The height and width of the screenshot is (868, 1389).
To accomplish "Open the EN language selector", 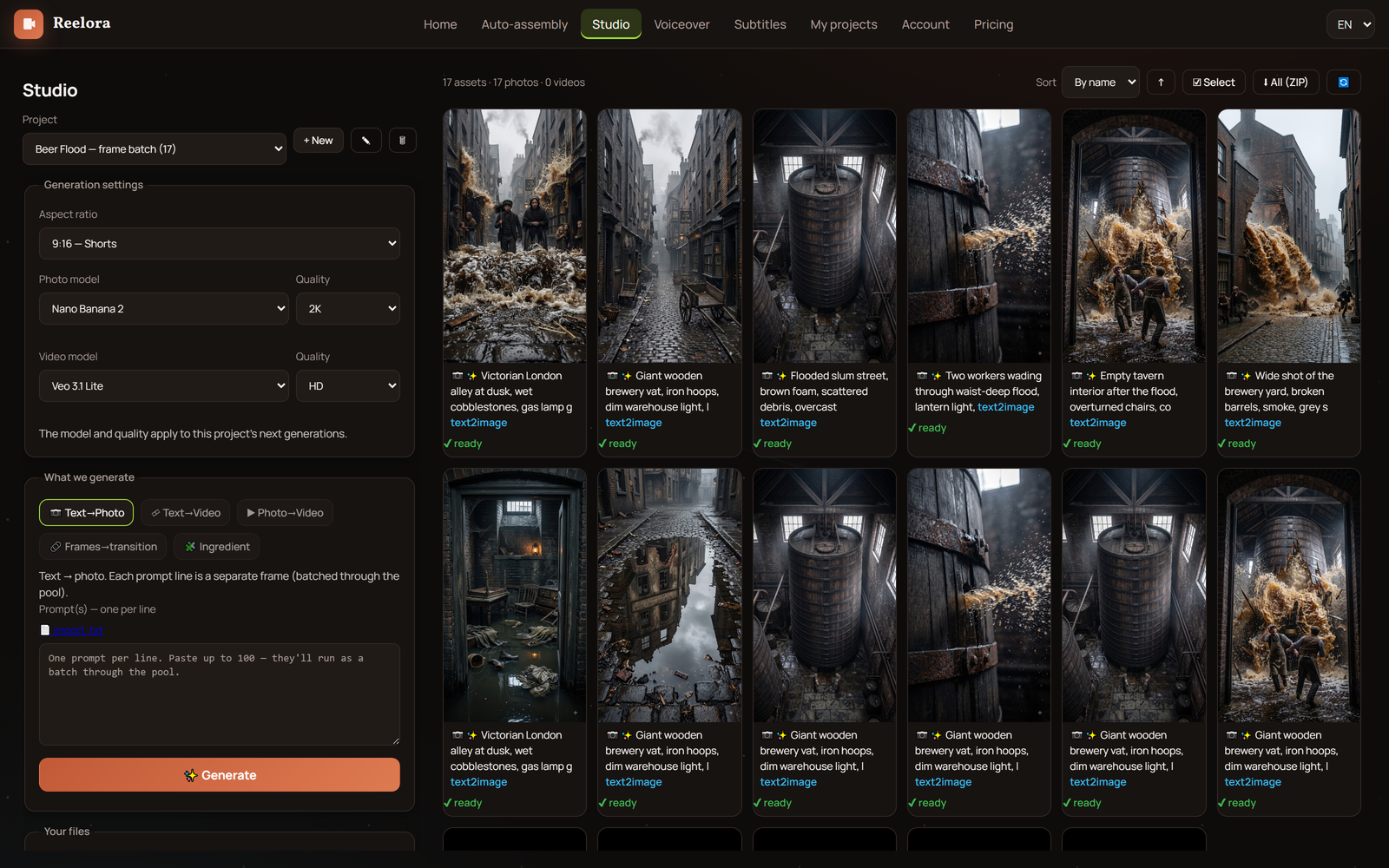I will tap(1350, 24).
